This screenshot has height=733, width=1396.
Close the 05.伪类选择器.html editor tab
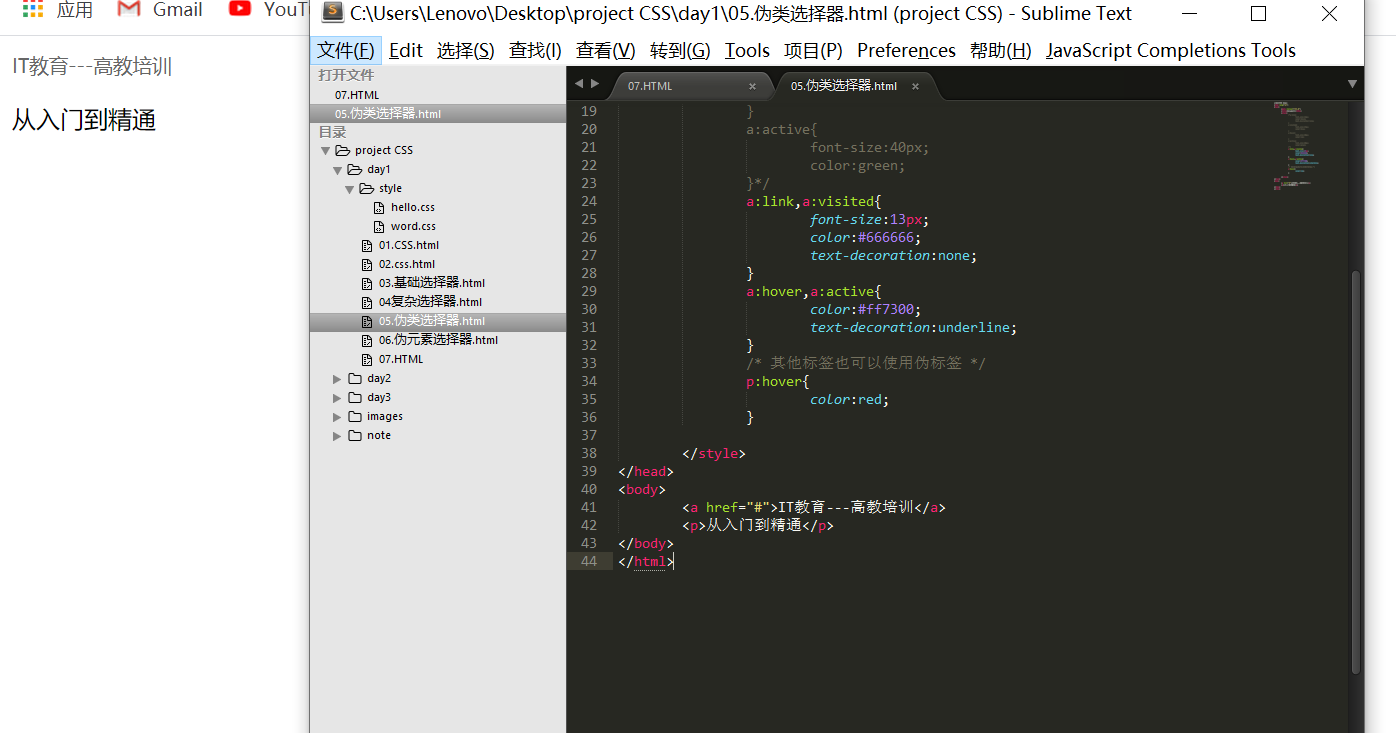click(913, 87)
